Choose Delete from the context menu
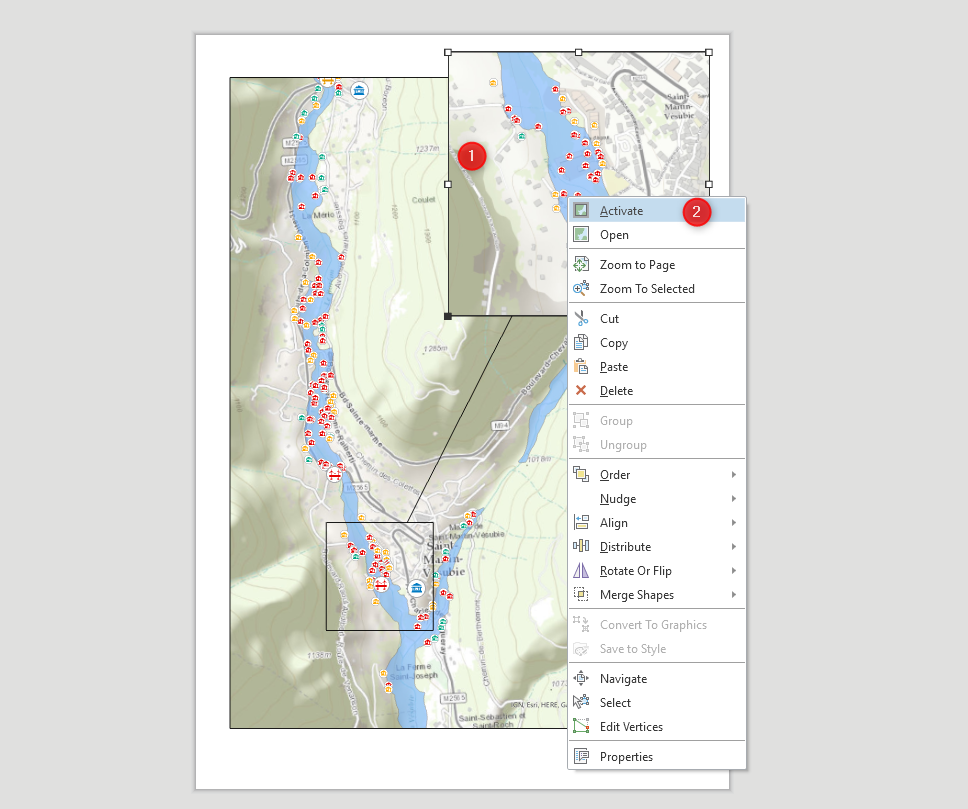 (657, 391)
